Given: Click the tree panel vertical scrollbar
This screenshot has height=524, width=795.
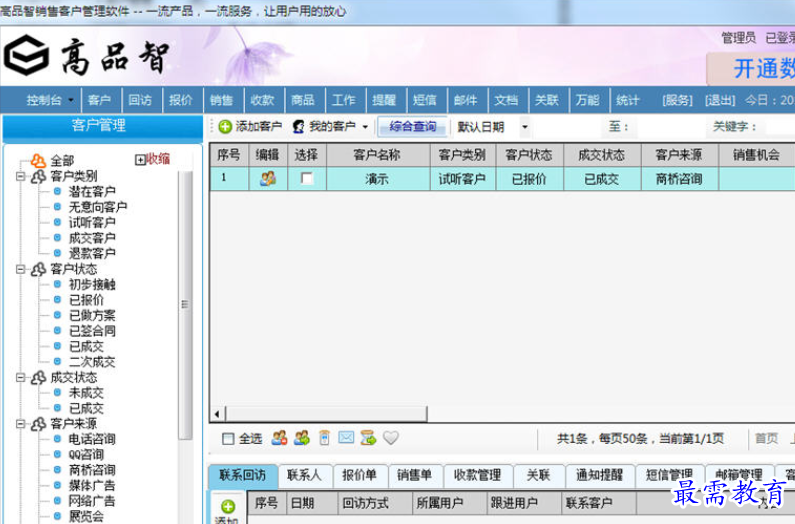Looking at the screenshot, I should coord(185,304).
